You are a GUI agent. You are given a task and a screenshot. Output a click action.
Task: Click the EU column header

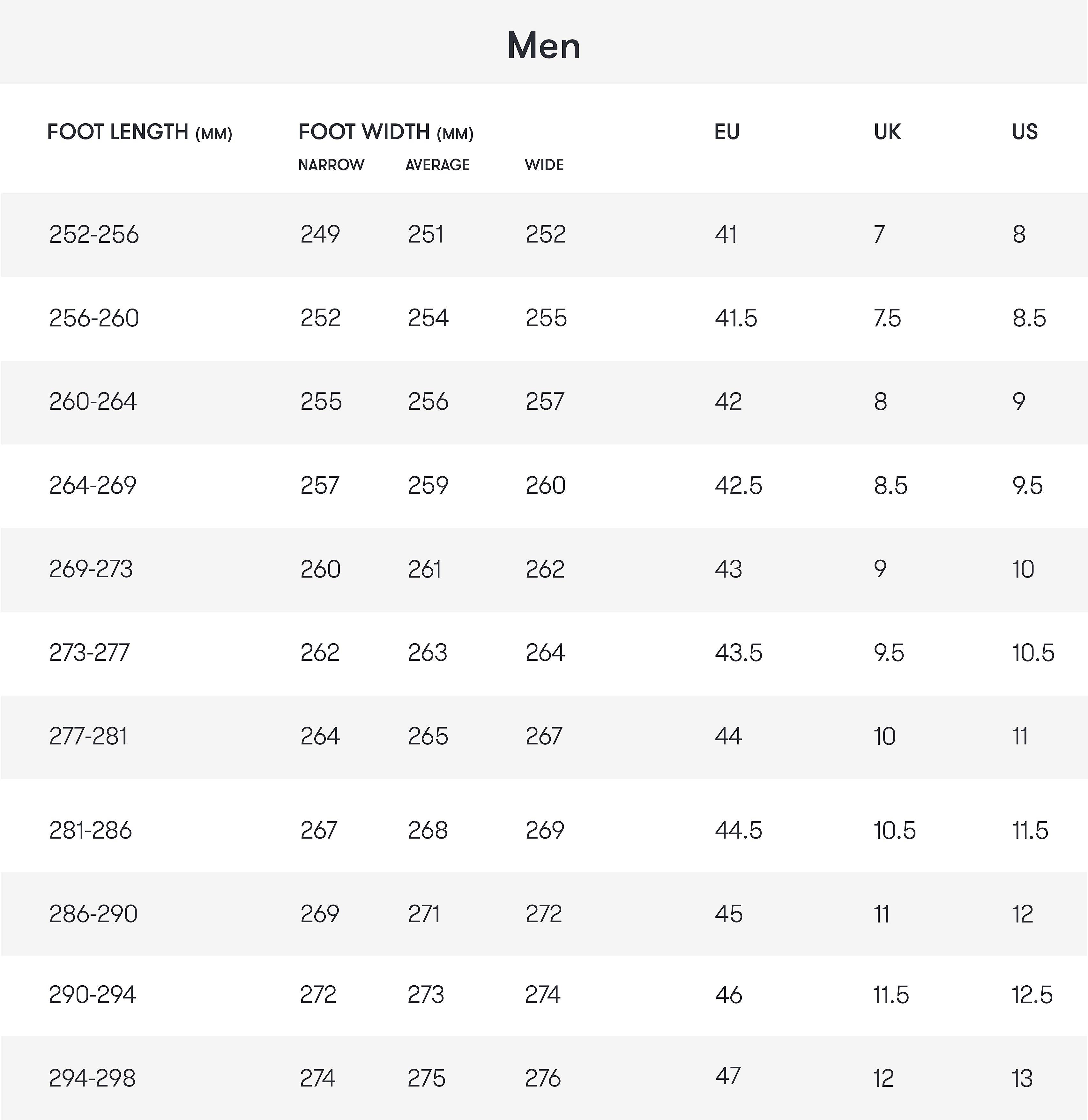click(x=727, y=132)
